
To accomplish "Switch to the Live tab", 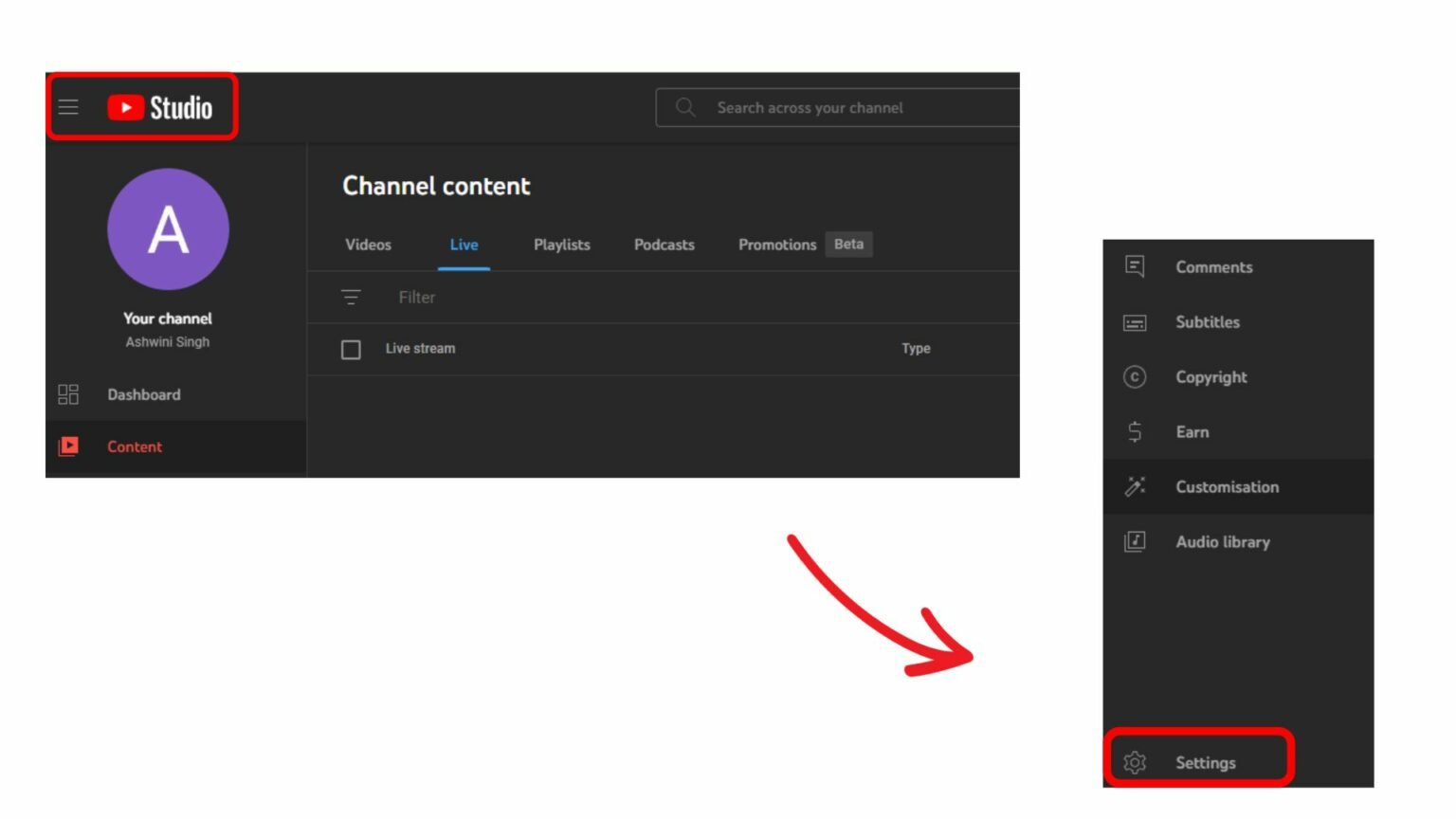I will click(x=464, y=245).
